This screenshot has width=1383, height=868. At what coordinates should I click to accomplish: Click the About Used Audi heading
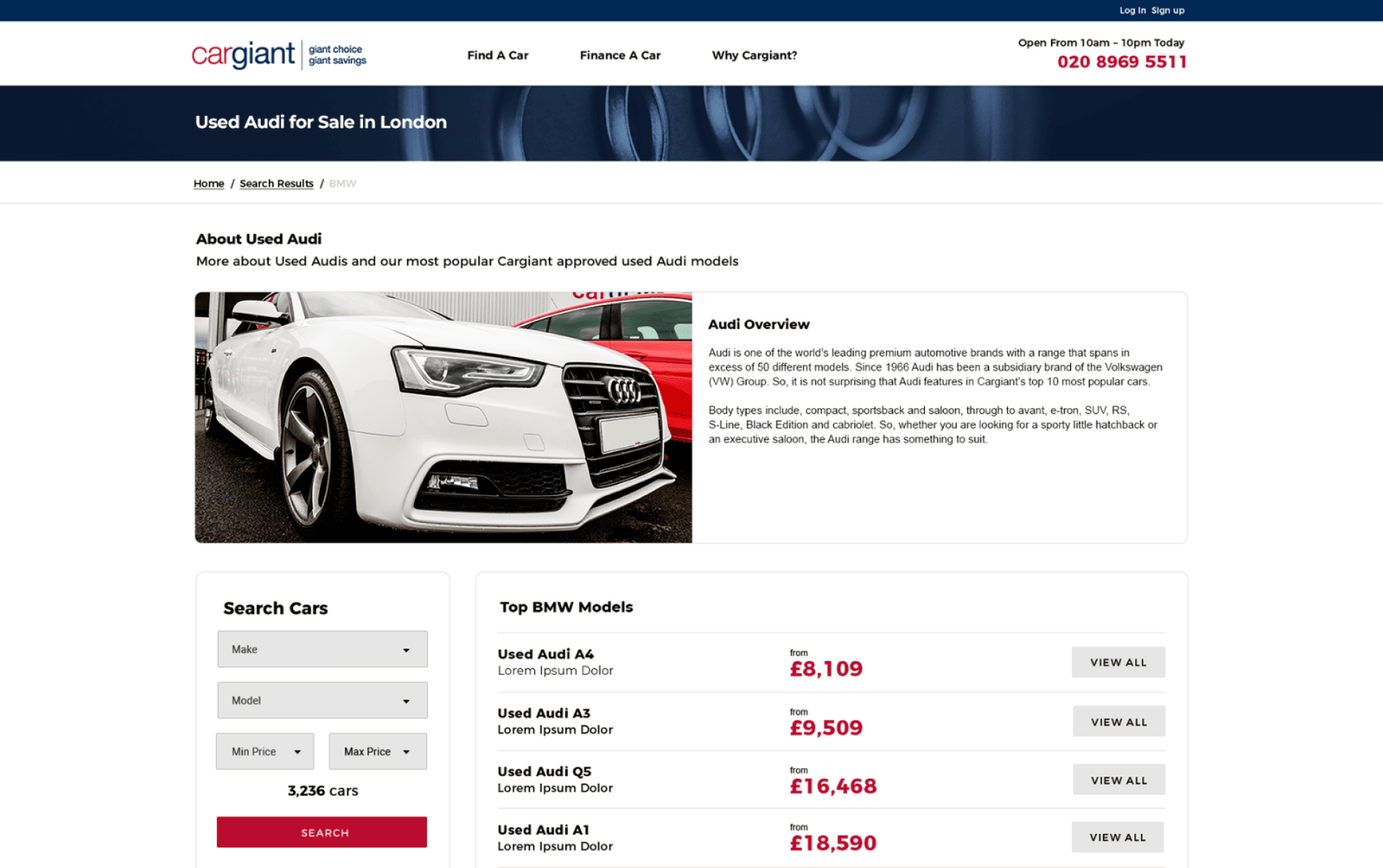point(259,239)
